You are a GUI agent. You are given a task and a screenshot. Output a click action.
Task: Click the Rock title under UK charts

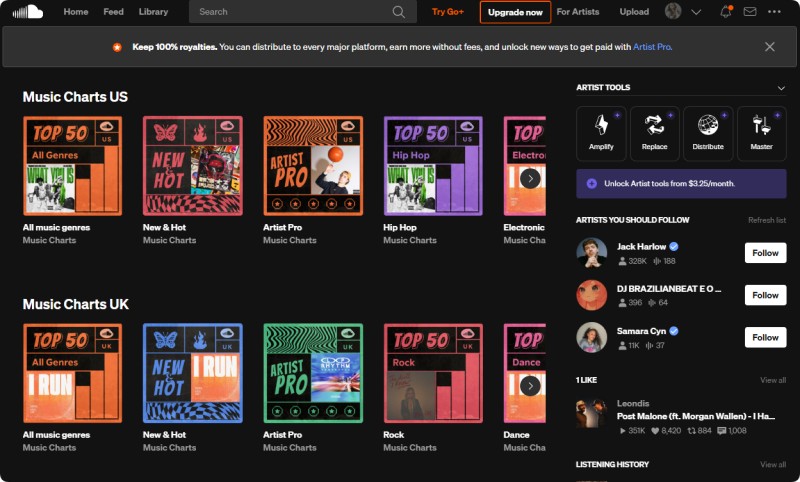393,435
